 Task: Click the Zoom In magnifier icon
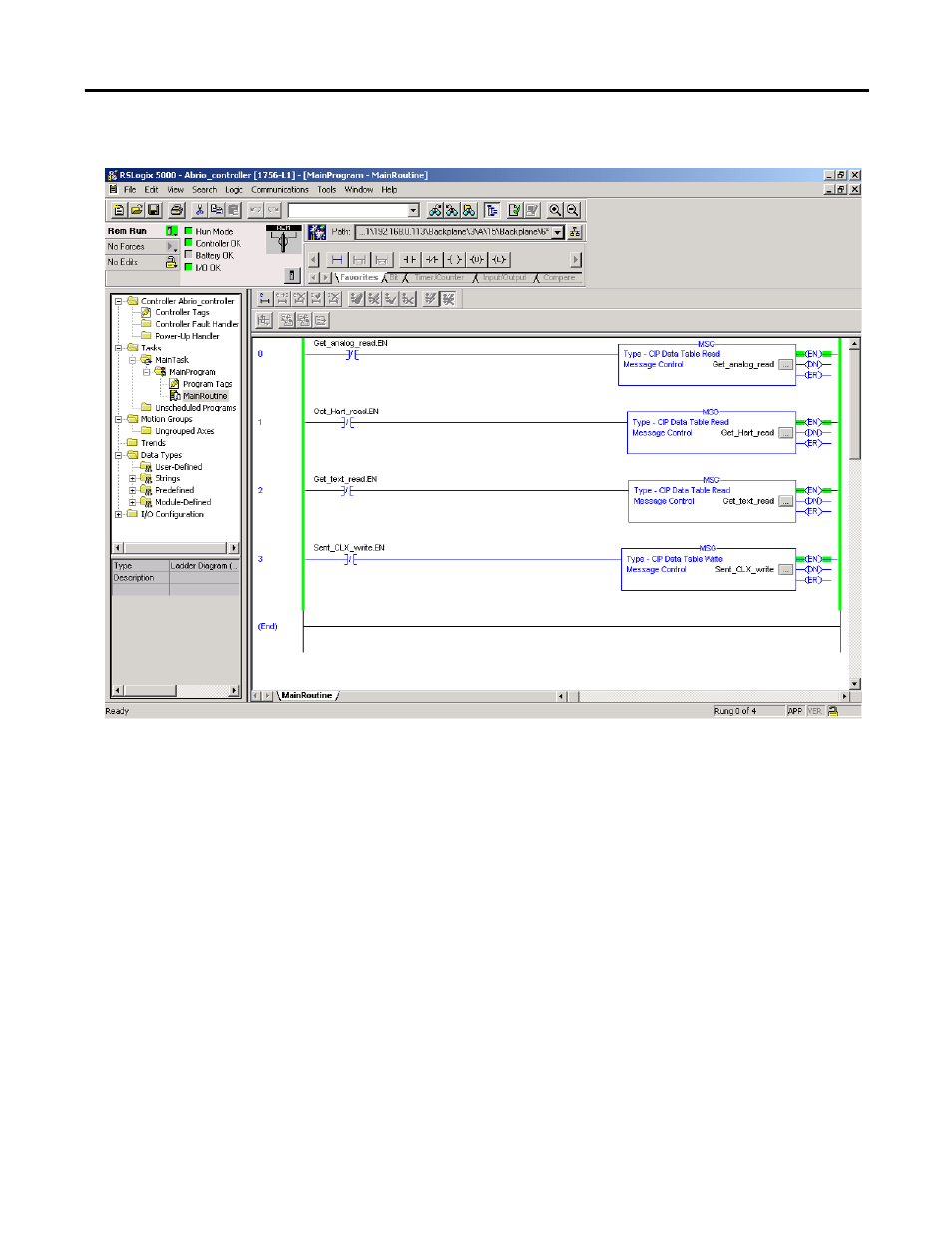[556, 210]
